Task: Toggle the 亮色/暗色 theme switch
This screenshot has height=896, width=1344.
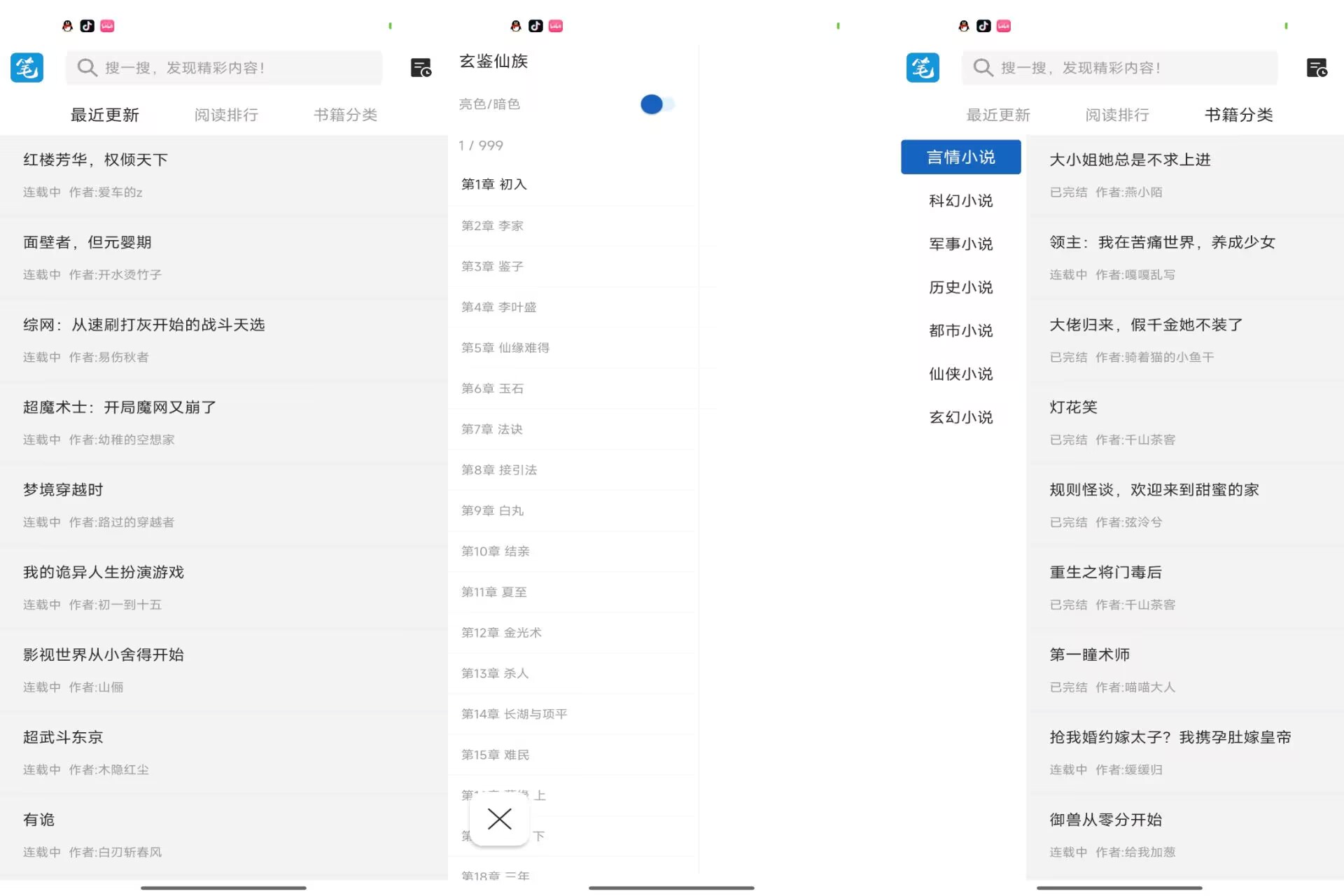Action: coord(654,104)
